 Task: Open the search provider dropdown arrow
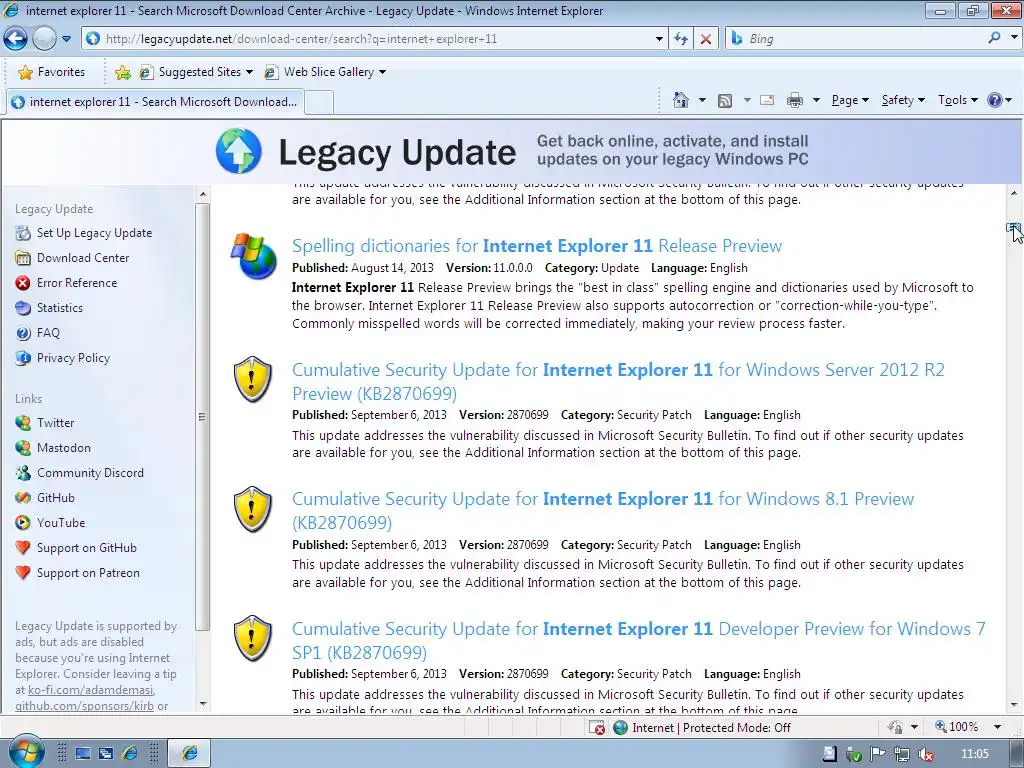1014,38
